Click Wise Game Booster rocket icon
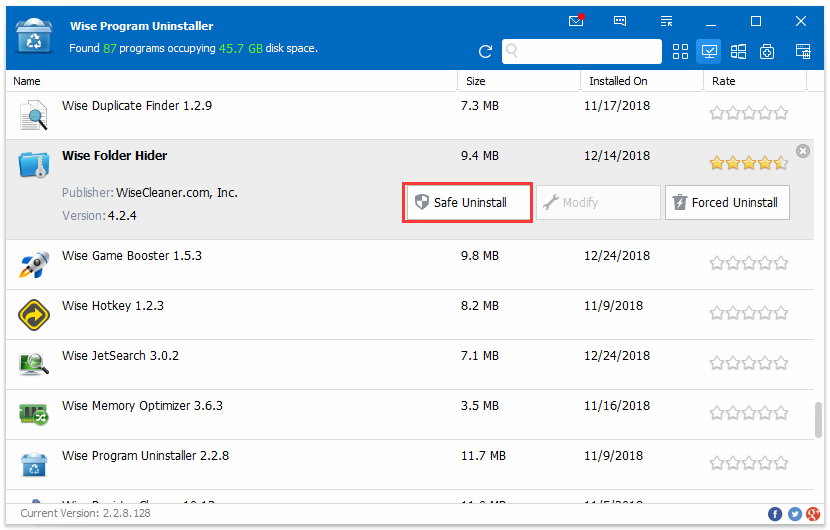 [x=34, y=264]
